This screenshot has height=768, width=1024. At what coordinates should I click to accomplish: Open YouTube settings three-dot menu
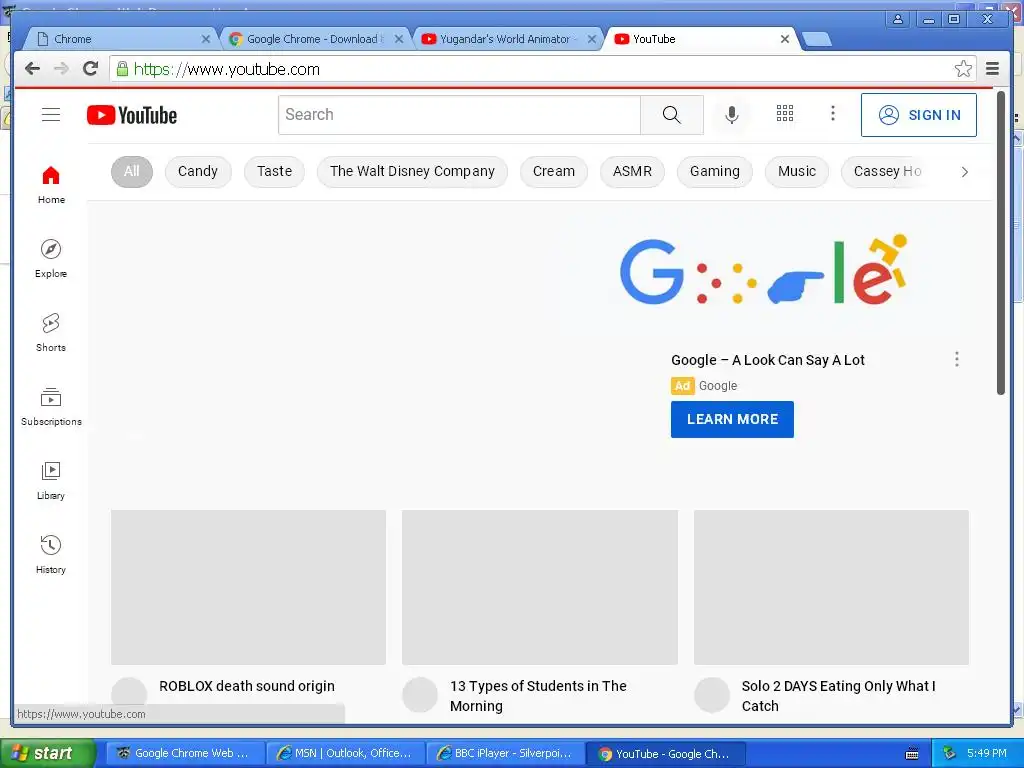(x=833, y=114)
